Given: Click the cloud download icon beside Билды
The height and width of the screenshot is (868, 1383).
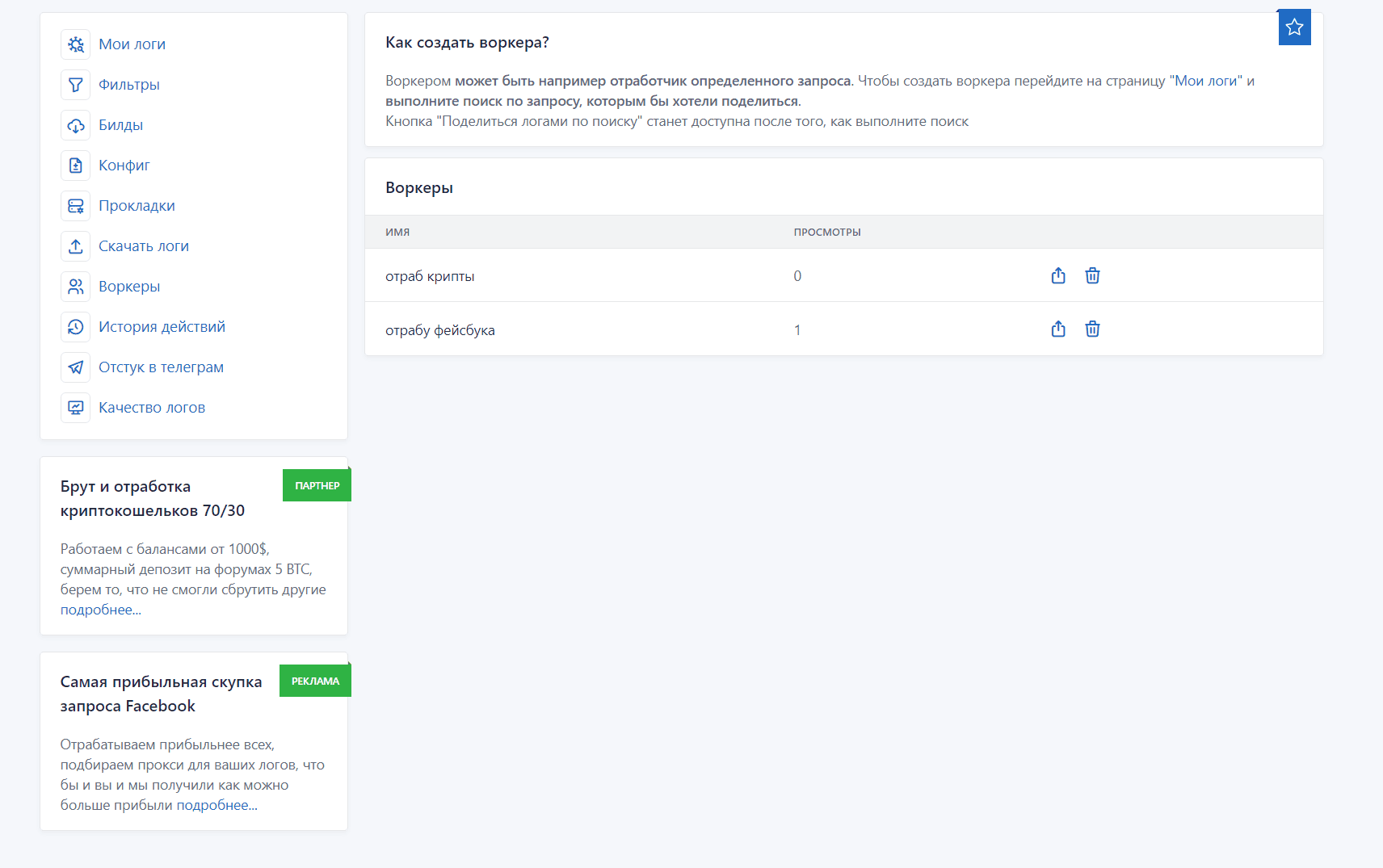Looking at the screenshot, I should (x=76, y=125).
